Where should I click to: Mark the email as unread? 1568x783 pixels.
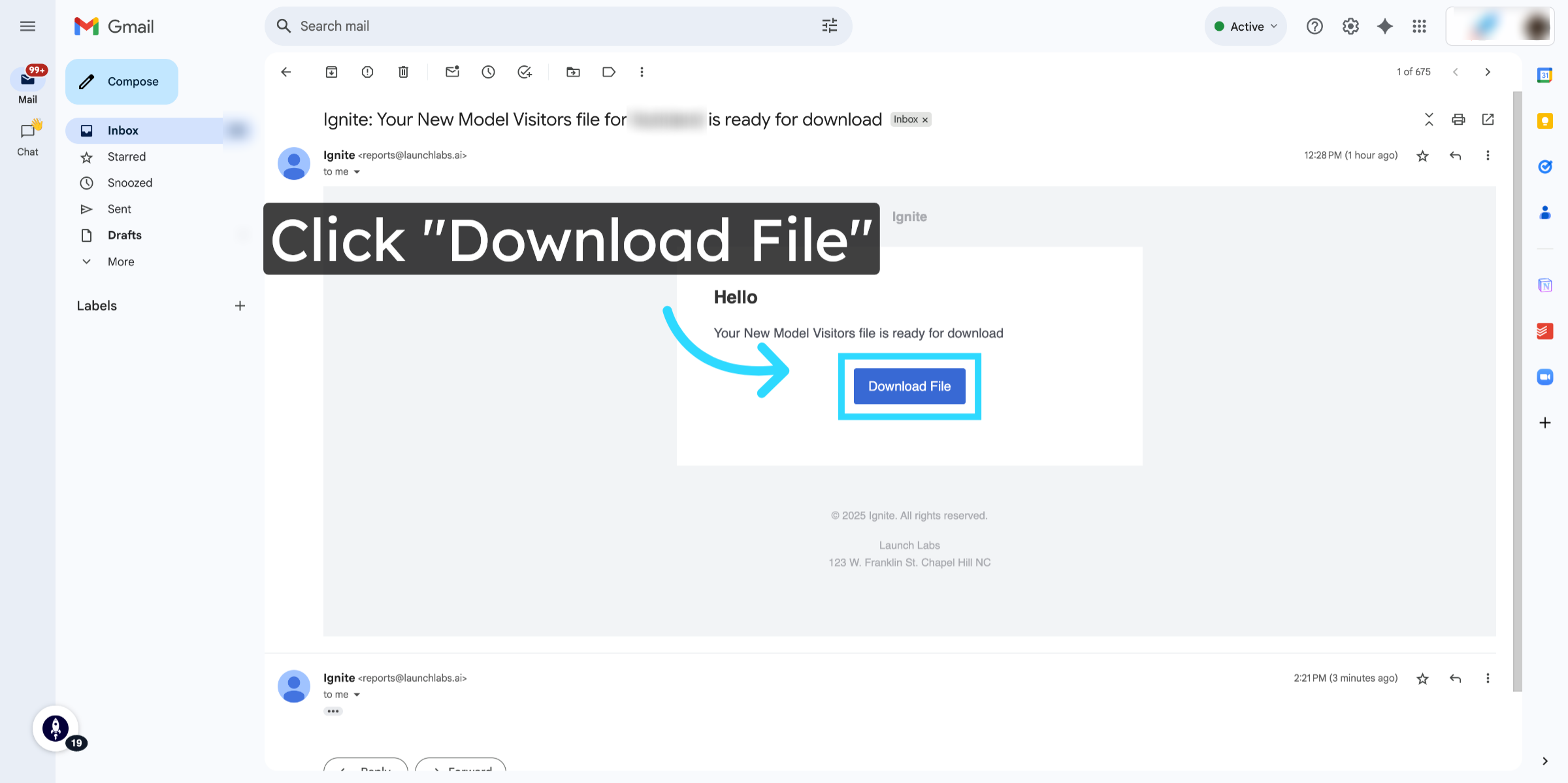coord(452,72)
